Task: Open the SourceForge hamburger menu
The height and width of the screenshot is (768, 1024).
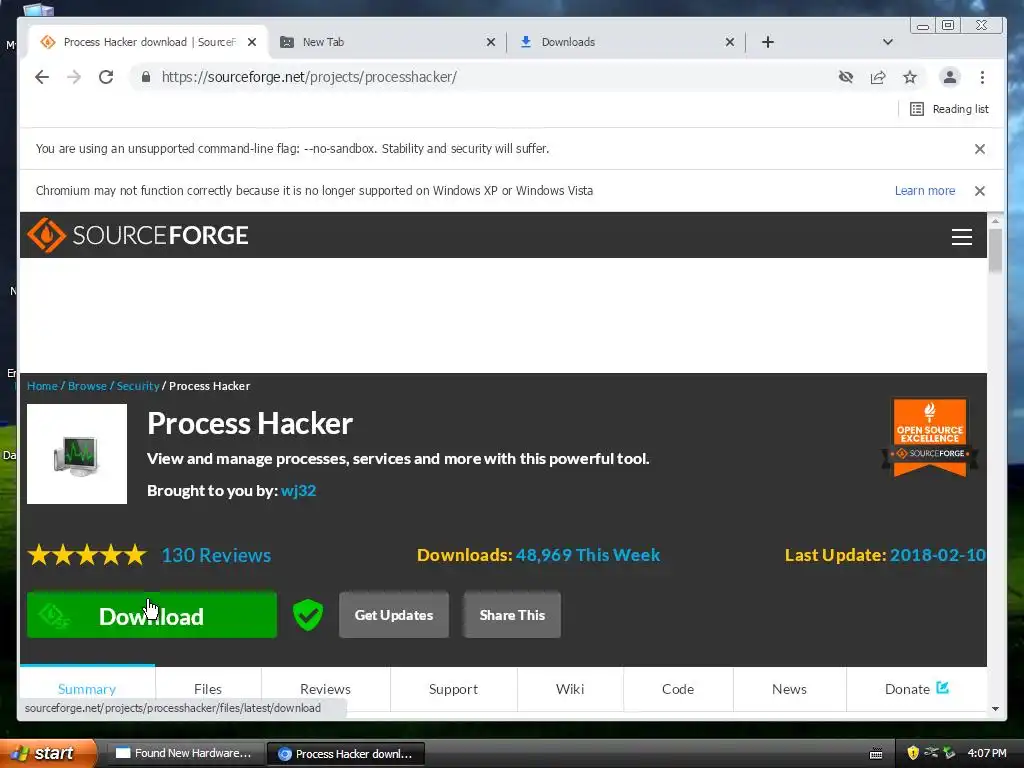Action: [x=961, y=236]
